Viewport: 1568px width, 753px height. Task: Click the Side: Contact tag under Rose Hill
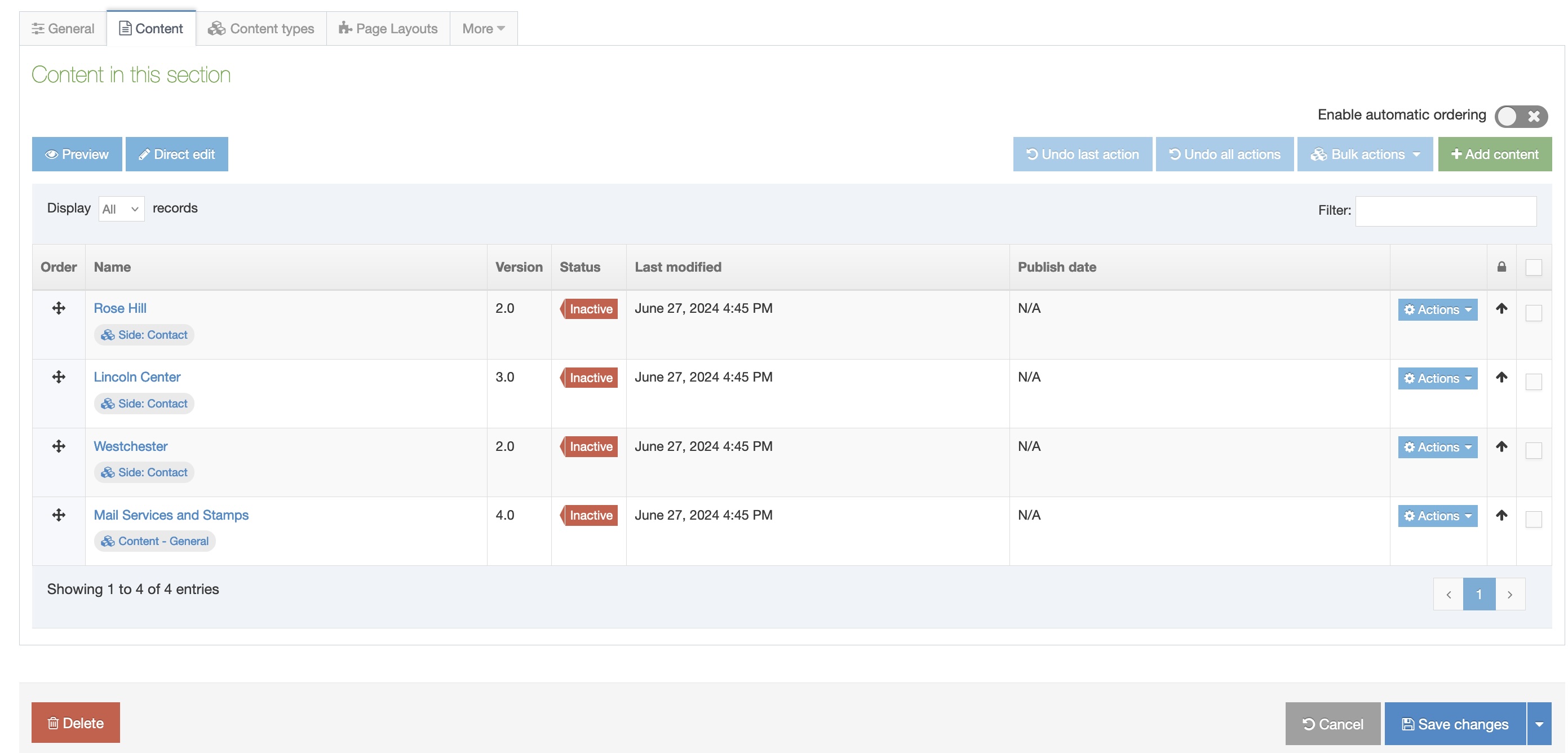click(144, 335)
